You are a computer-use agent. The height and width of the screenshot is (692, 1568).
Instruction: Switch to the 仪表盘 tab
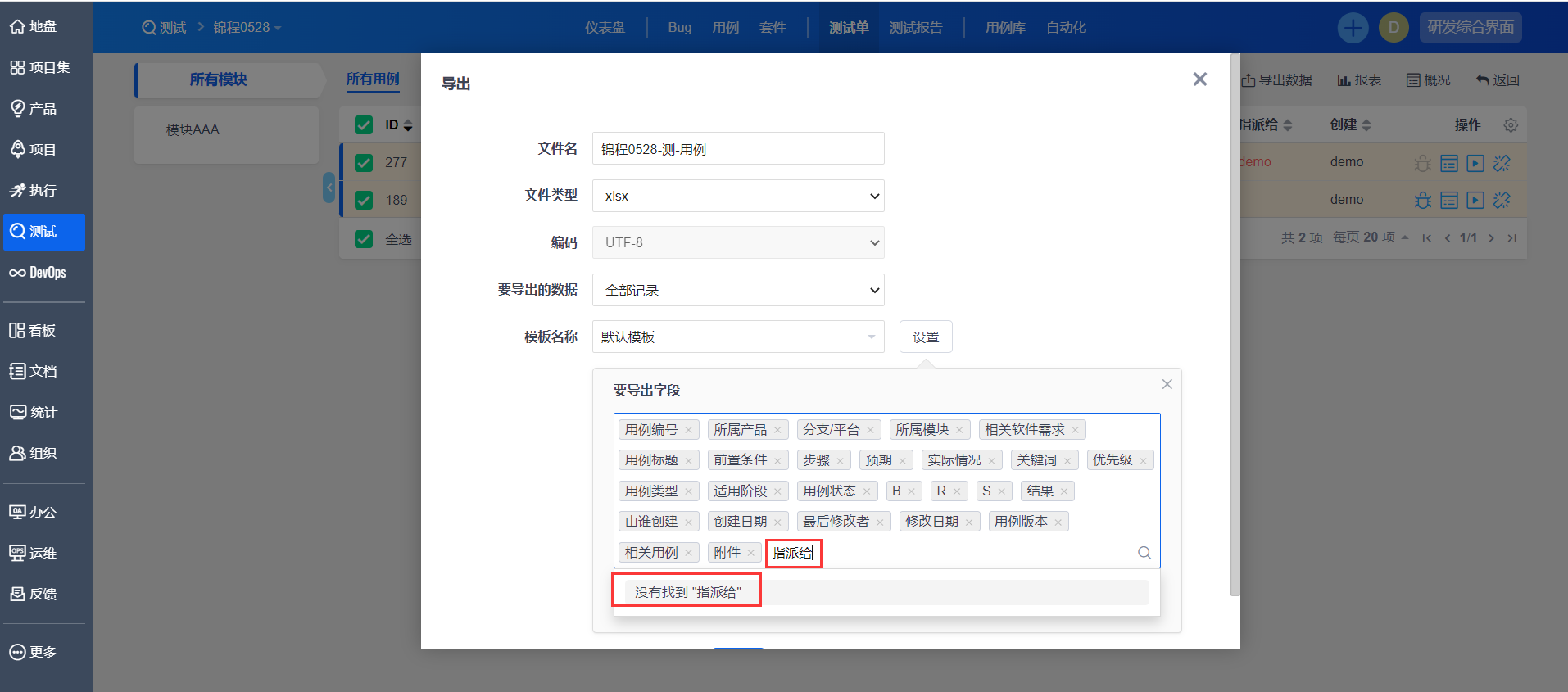click(x=605, y=28)
